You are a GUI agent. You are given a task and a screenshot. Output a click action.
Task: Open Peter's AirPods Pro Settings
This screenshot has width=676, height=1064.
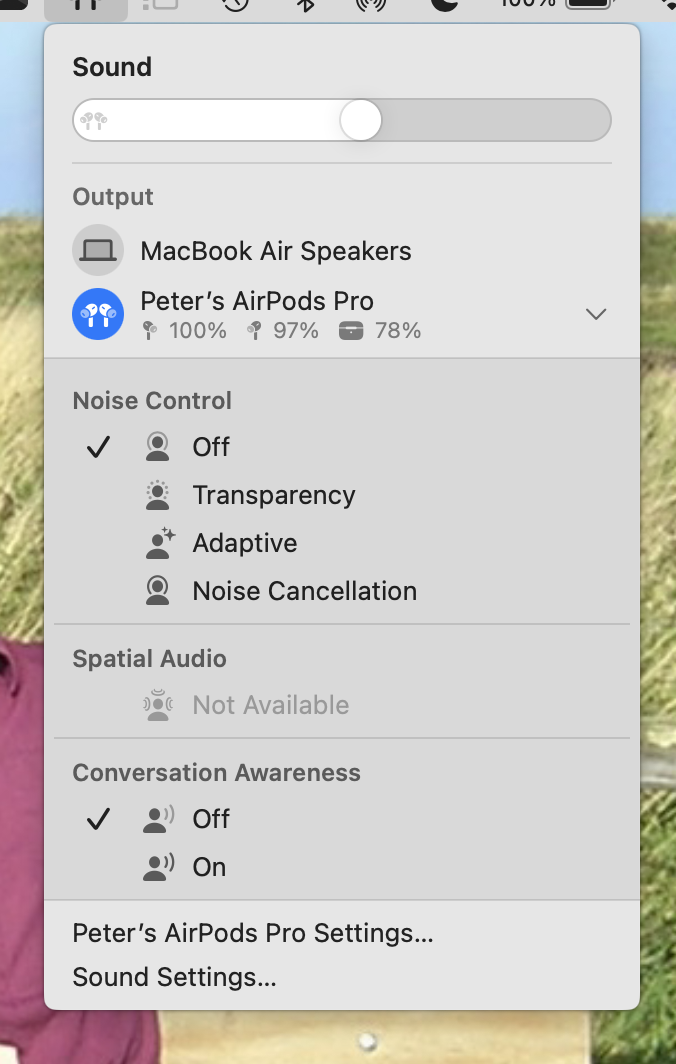[x=252, y=933]
